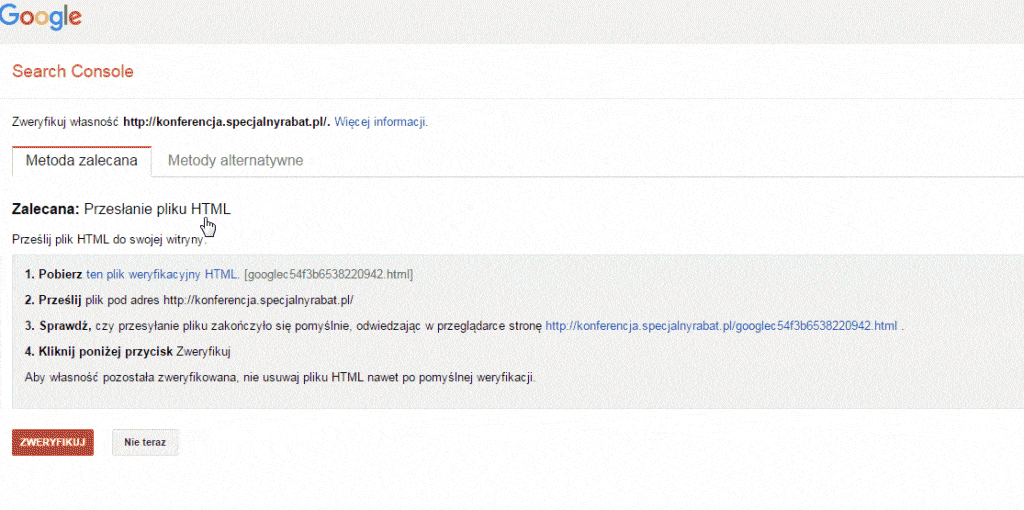Download ten plik weryfikacyjny HTML
The width and height of the screenshot is (1024, 510).
(x=162, y=274)
